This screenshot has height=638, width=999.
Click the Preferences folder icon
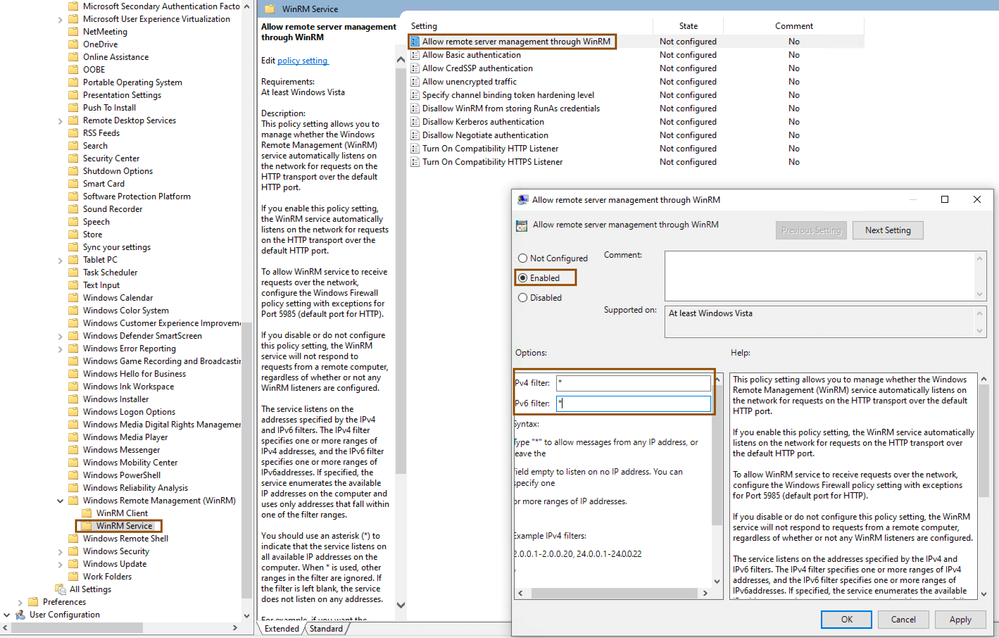click(x=33, y=602)
